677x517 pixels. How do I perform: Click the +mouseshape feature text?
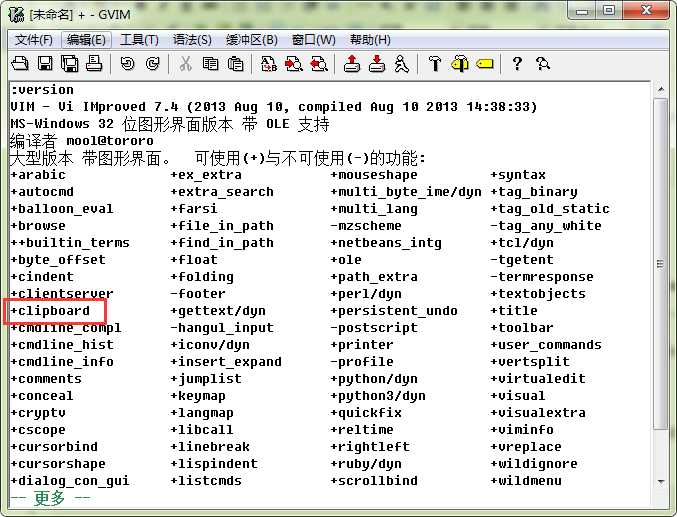[x=374, y=175]
